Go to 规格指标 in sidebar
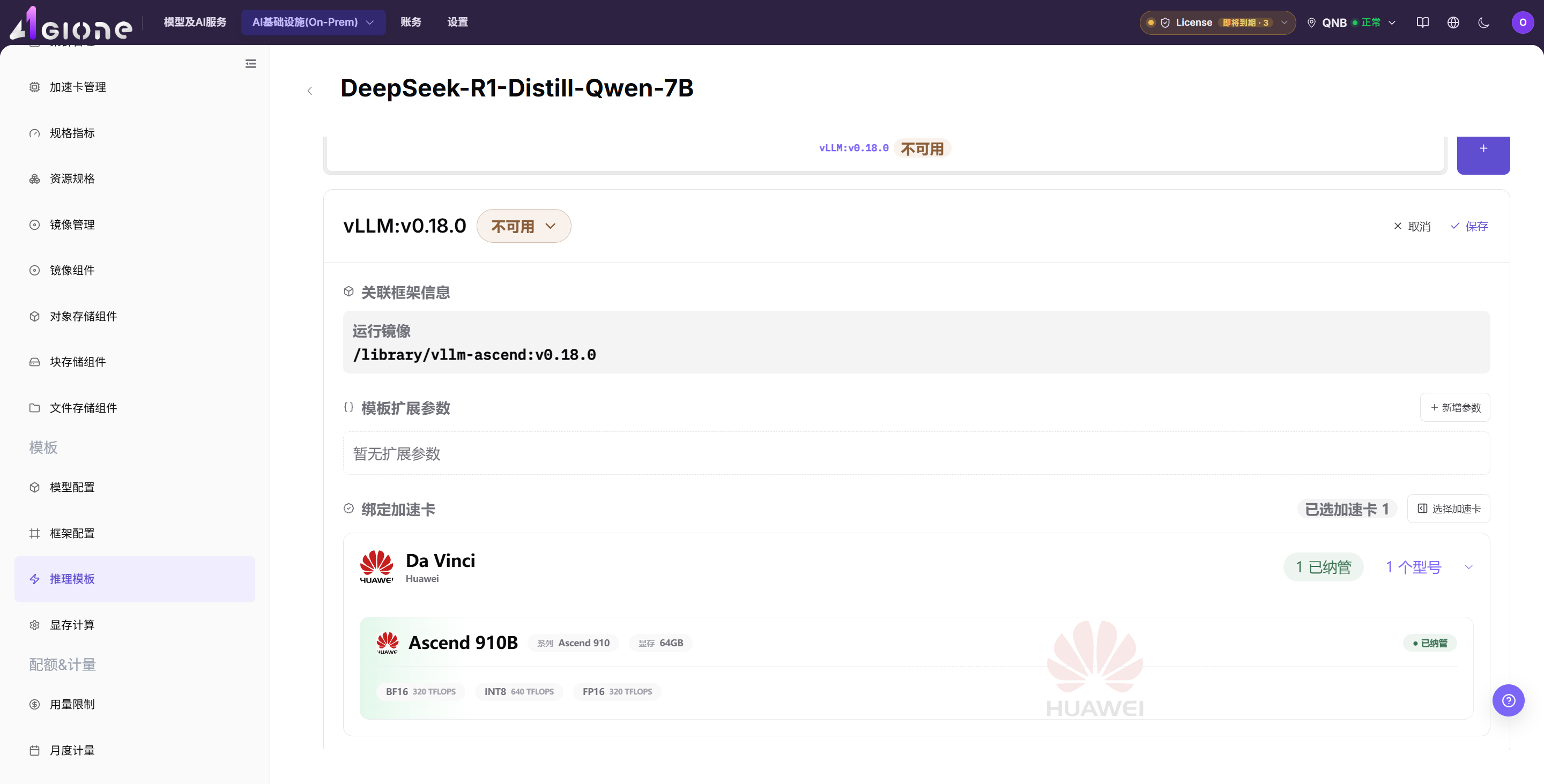 pos(135,133)
